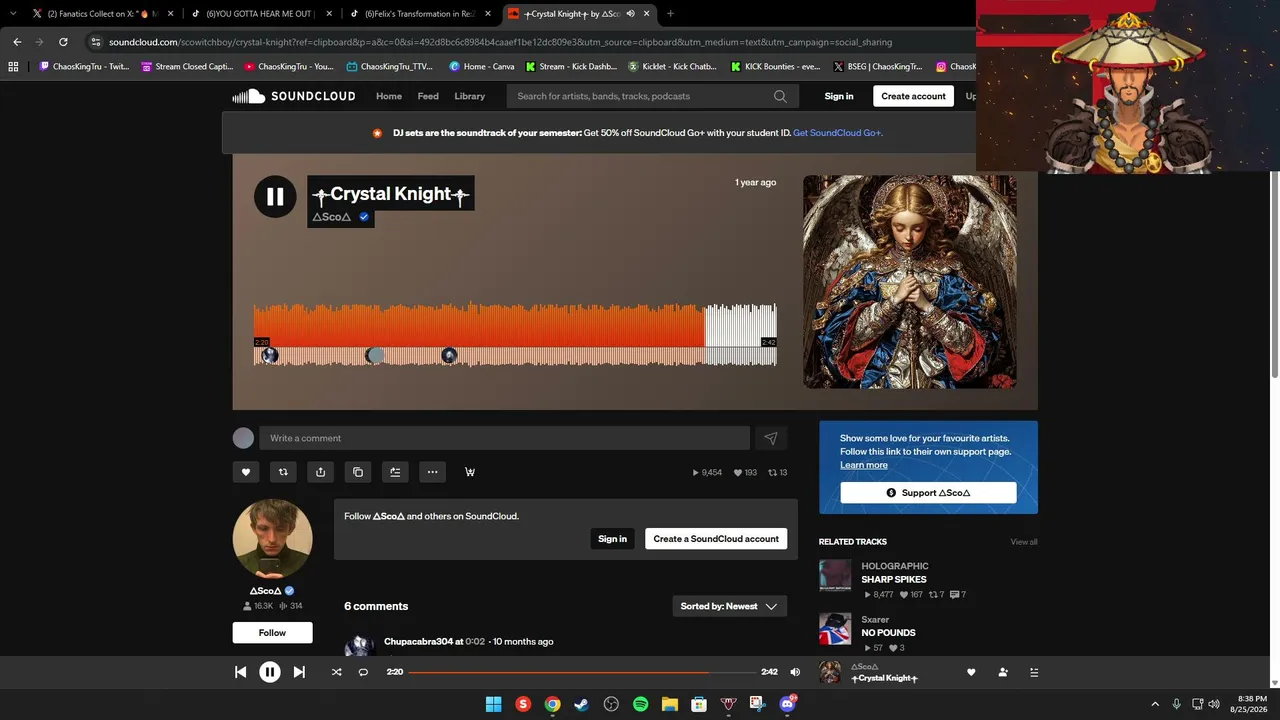Switch to YOU GOTTA HEAR ME OUT tab

[x=260, y=14]
